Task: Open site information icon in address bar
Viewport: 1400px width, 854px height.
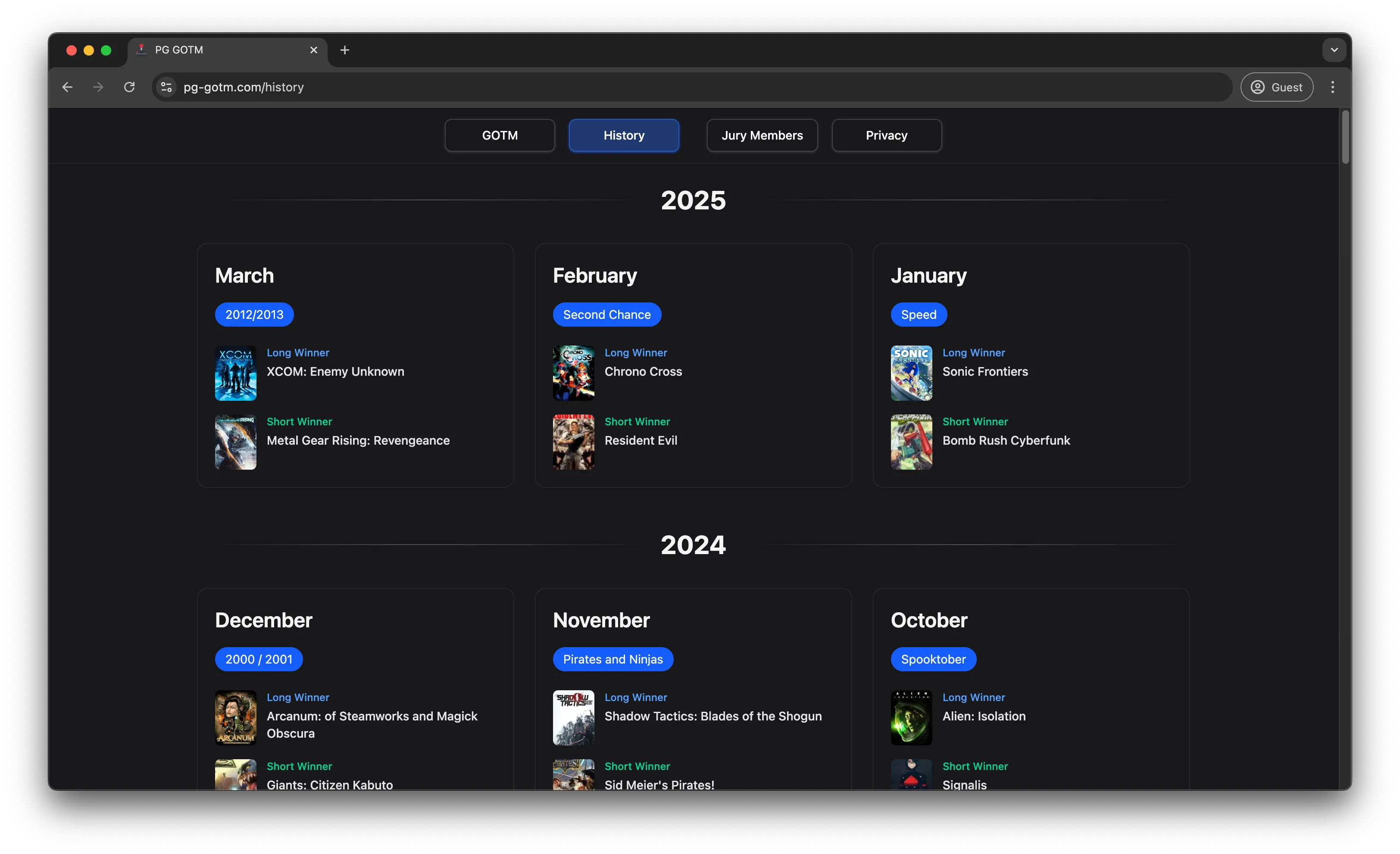Action: point(166,87)
